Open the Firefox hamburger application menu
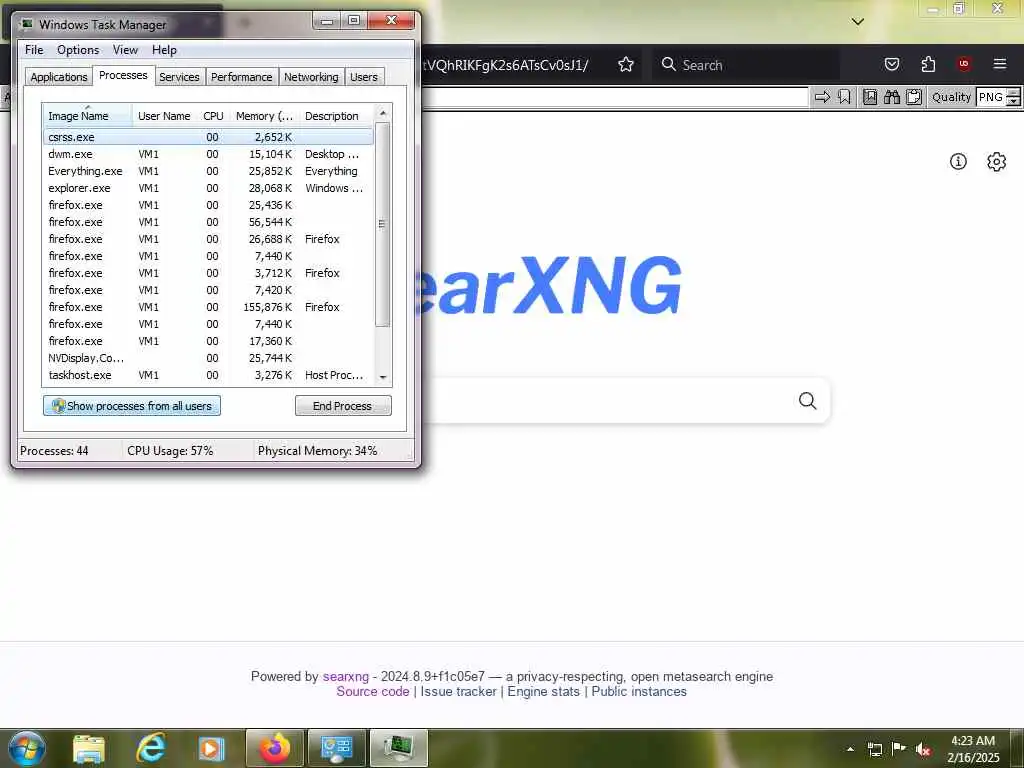Viewport: 1024px width, 768px height. click(x=999, y=64)
